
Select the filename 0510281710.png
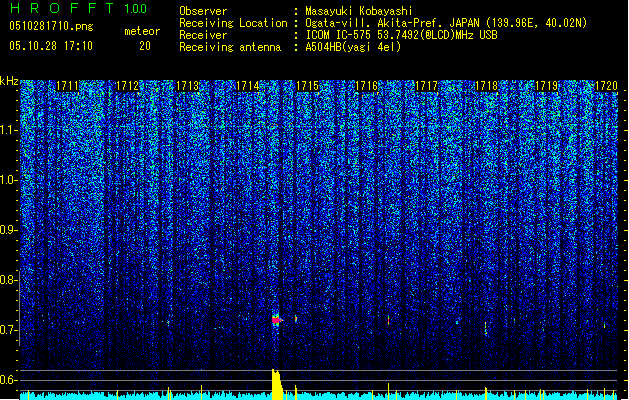pyautogui.click(x=51, y=26)
